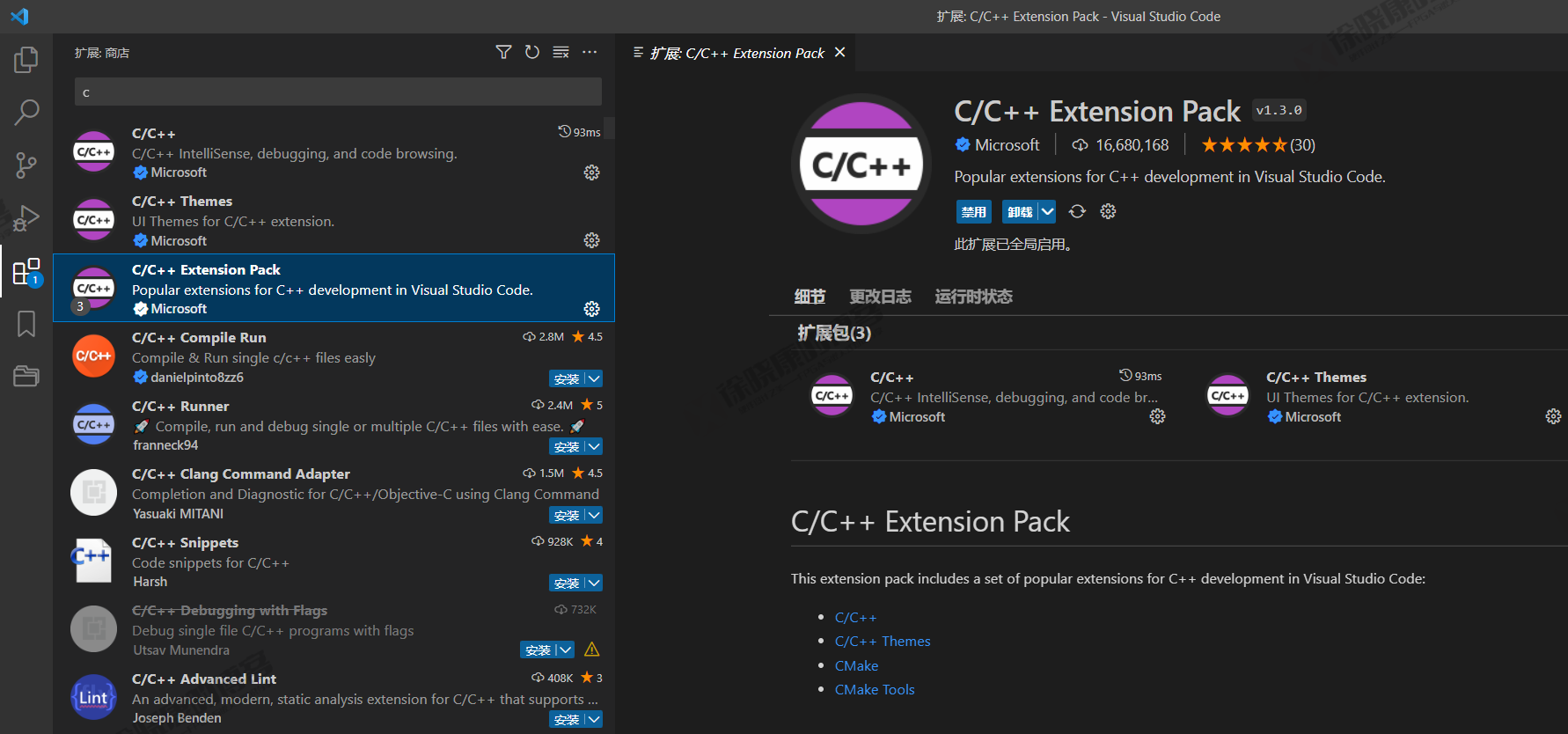This screenshot has width=1568, height=734.
Task: Open the Bookmarks view in activity bar
Action: point(26,324)
